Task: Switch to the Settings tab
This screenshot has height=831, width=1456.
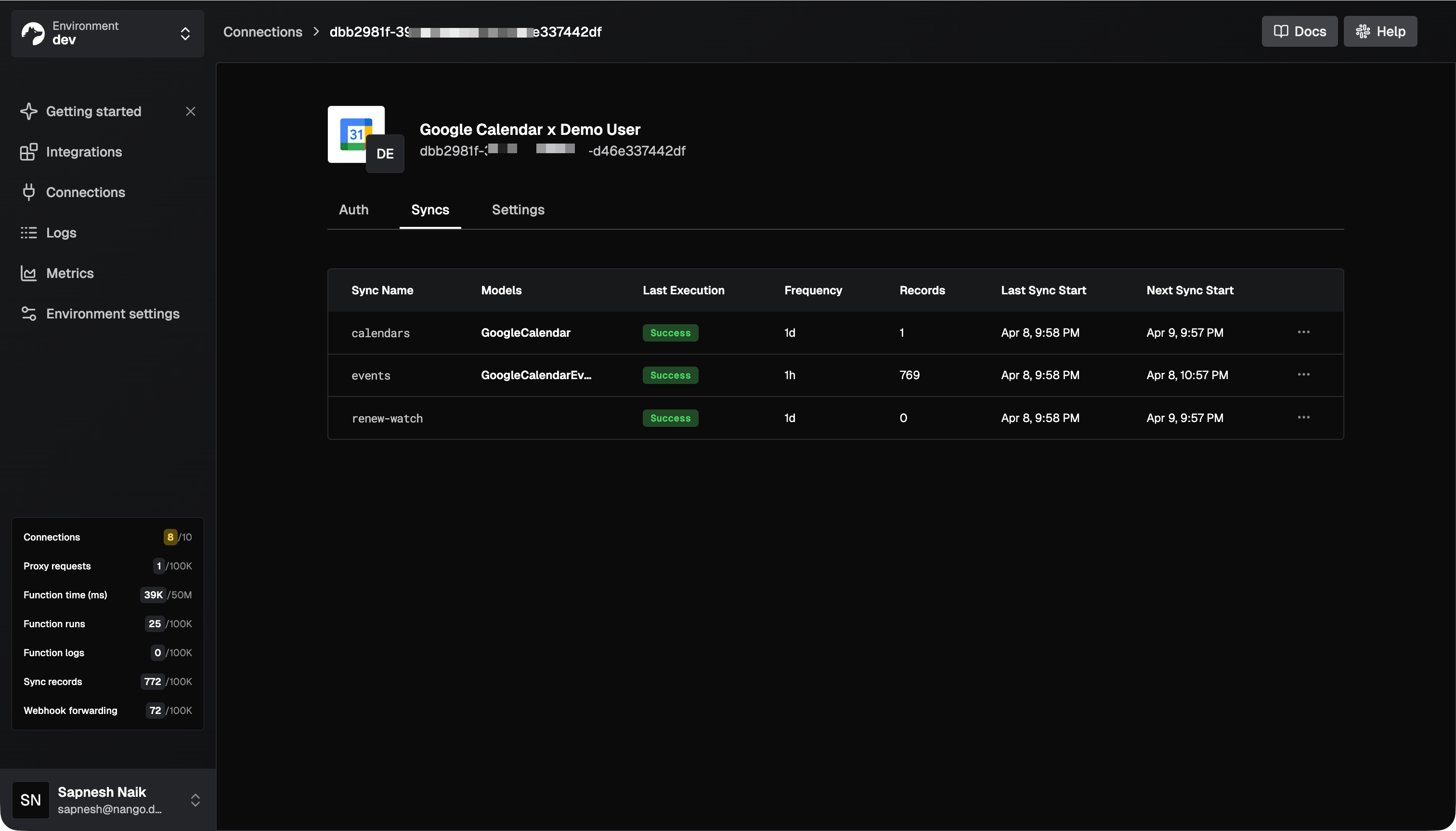Action: click(518, 210)
